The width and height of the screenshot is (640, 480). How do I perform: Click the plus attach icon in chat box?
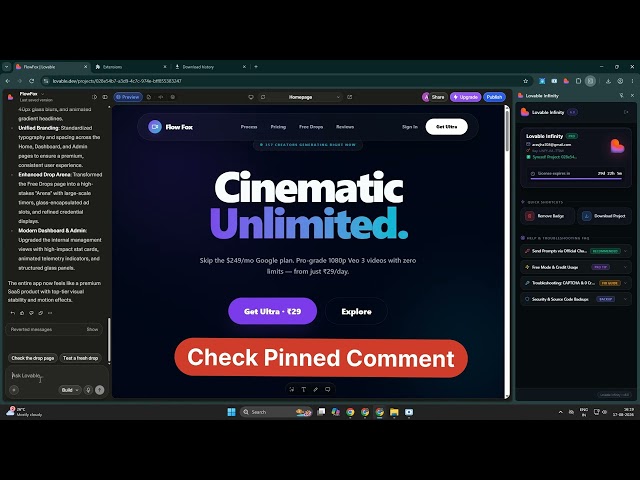click(14, 390)
